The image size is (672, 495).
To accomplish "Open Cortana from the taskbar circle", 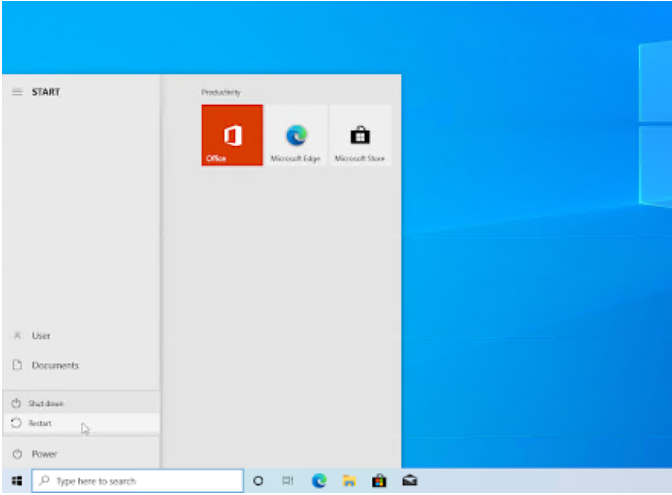I will (258, 481).
